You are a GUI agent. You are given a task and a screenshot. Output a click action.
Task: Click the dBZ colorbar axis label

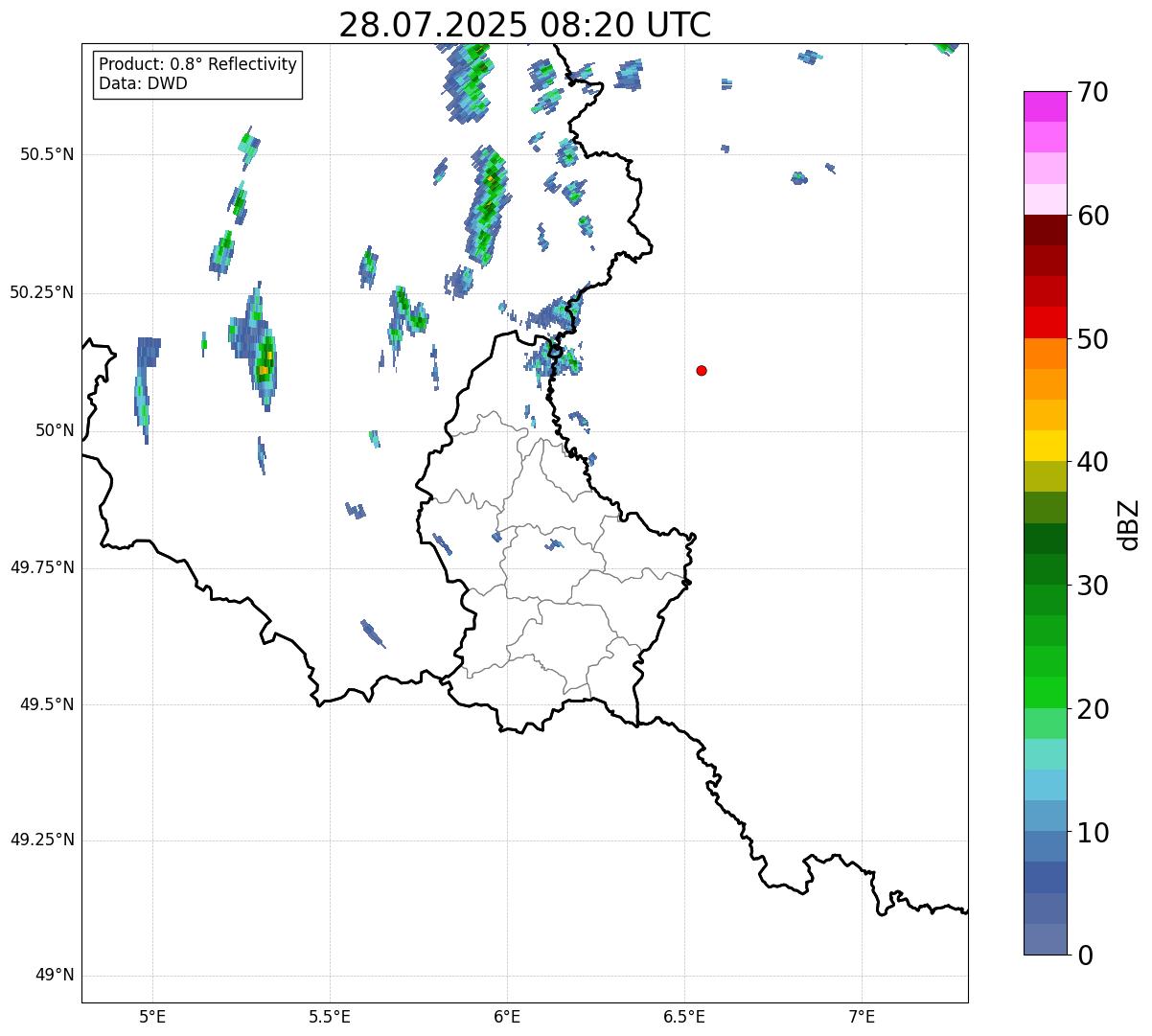click(x=1129, y=523)
